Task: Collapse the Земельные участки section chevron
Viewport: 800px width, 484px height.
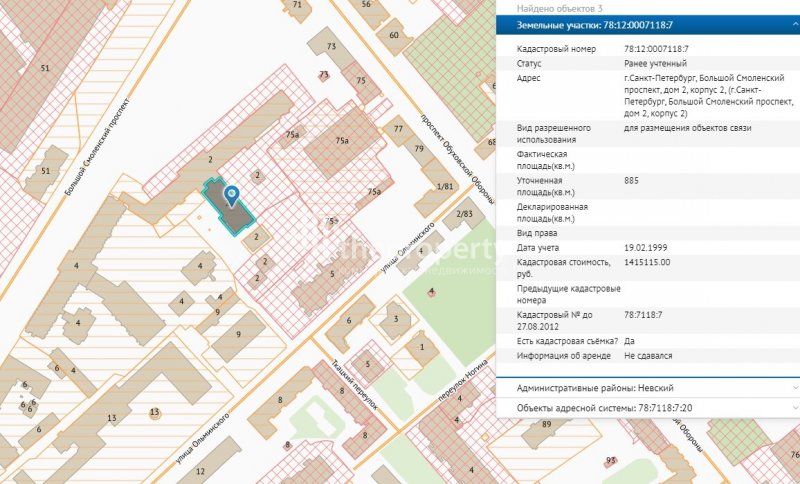Action: click(793, 24)
